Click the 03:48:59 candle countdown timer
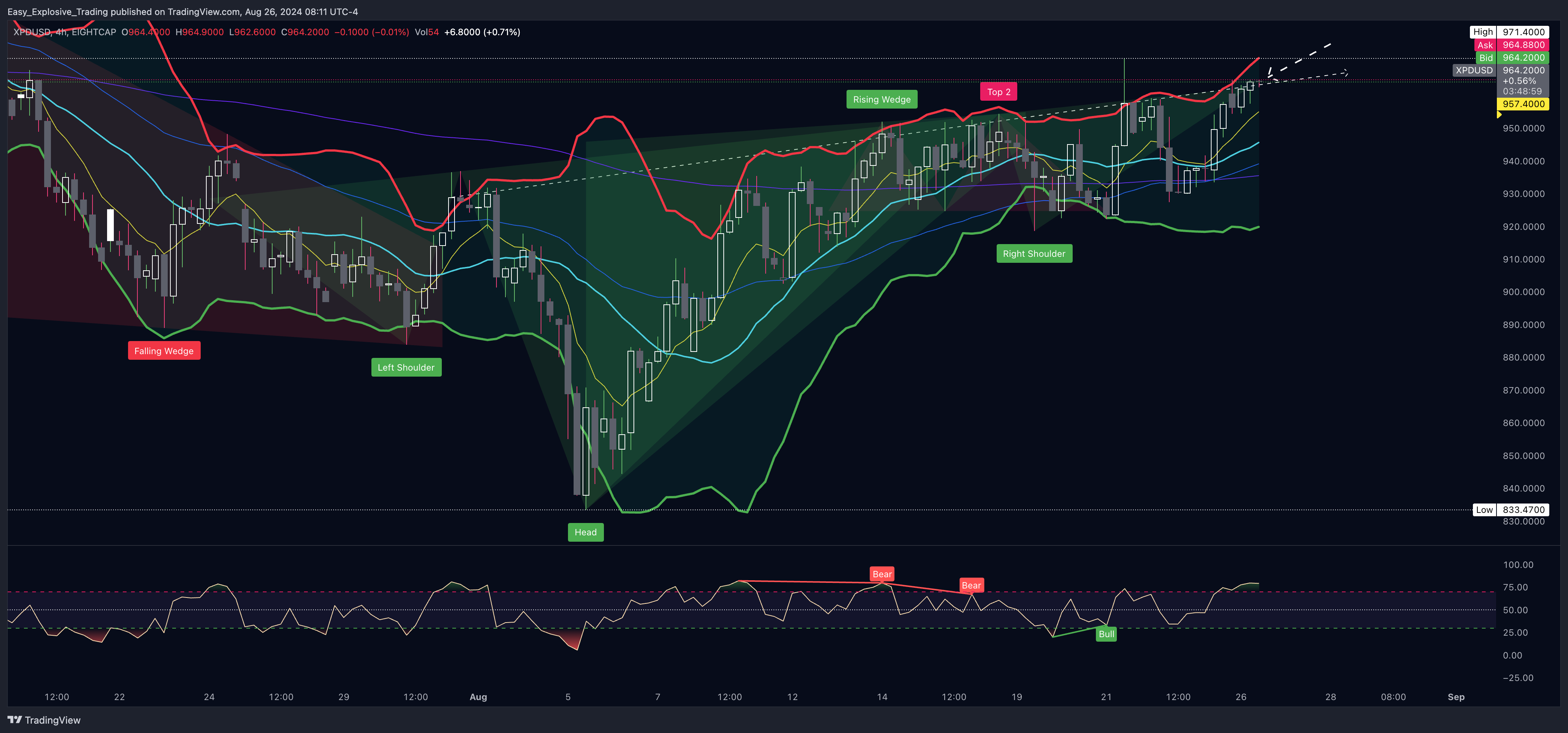Screen dimensions: 1568x733 tap(1522, 91)
